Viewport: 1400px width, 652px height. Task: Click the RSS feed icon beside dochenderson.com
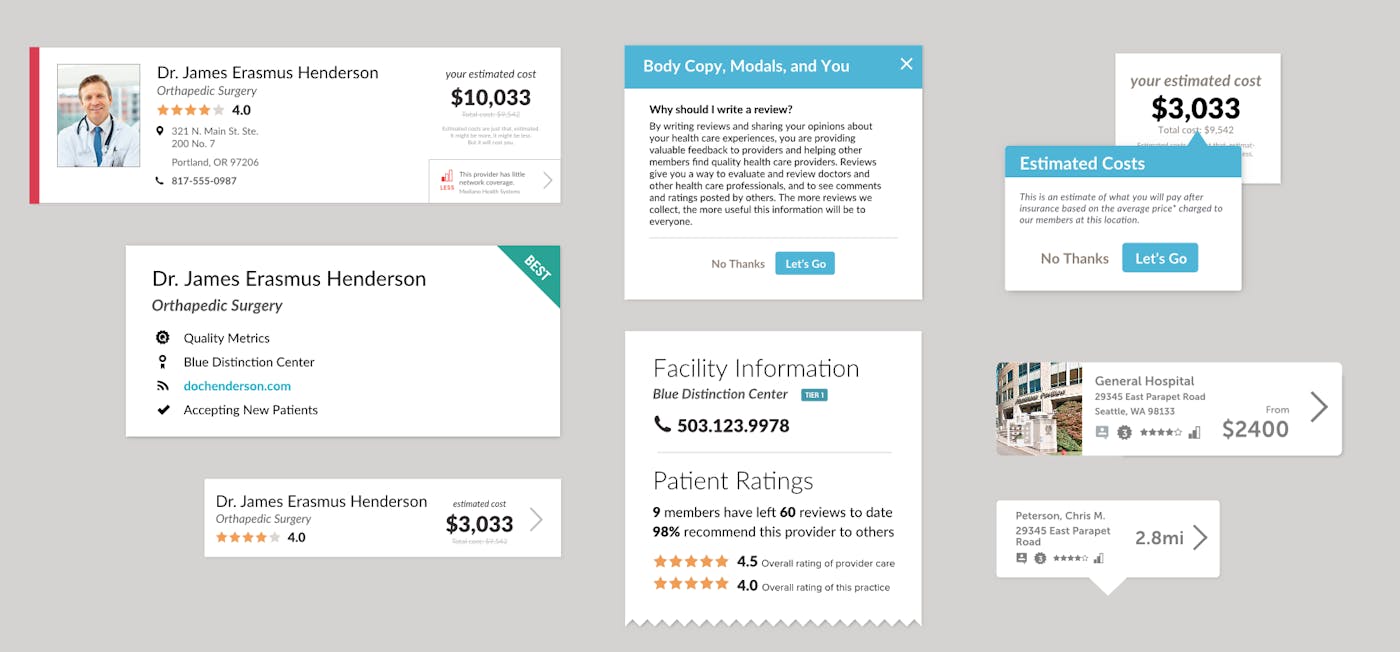click(x=163, y=386)
